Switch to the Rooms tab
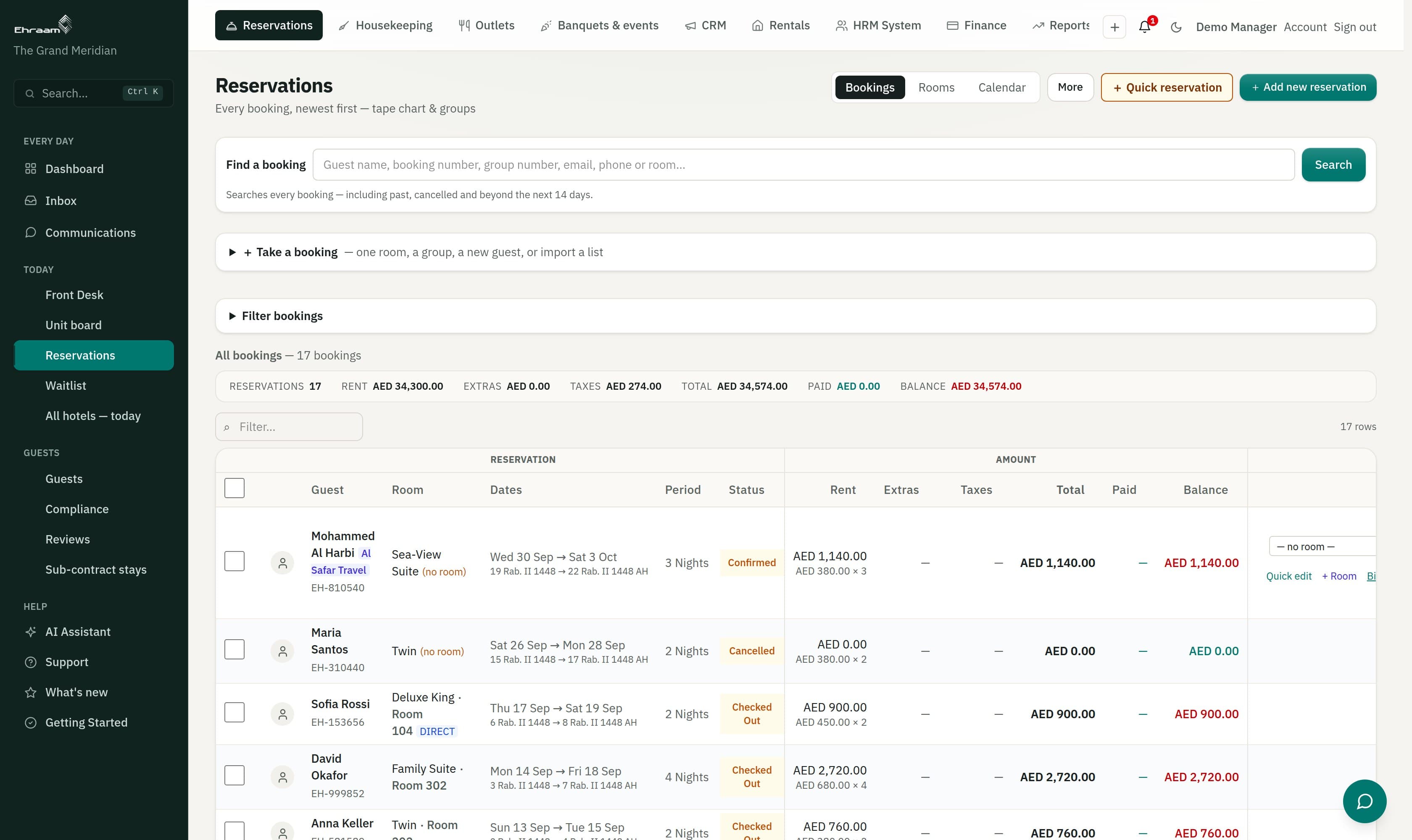1412x840 pixels. coord(936,87)
